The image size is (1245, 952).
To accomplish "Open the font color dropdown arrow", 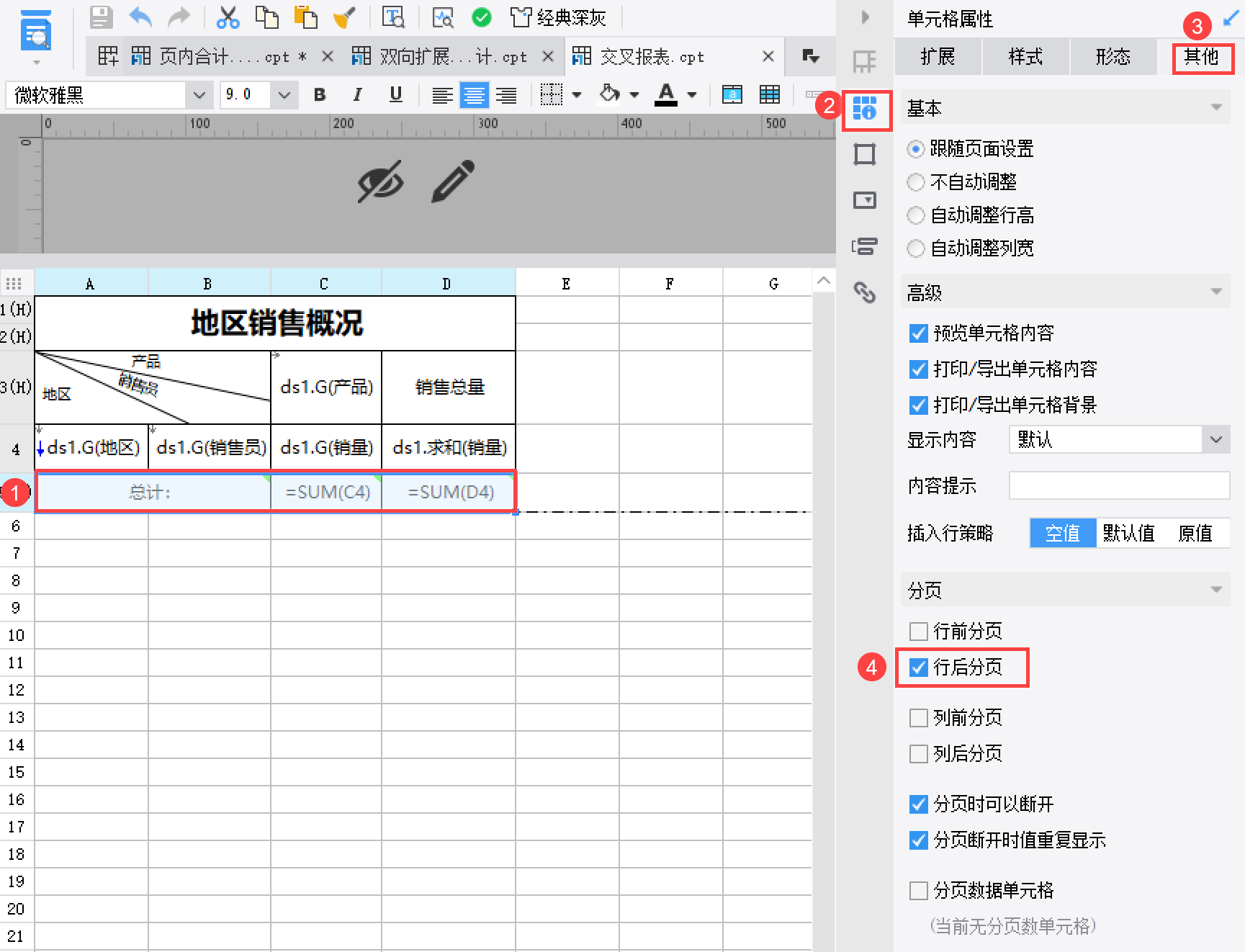I will (x=692, y=95).
